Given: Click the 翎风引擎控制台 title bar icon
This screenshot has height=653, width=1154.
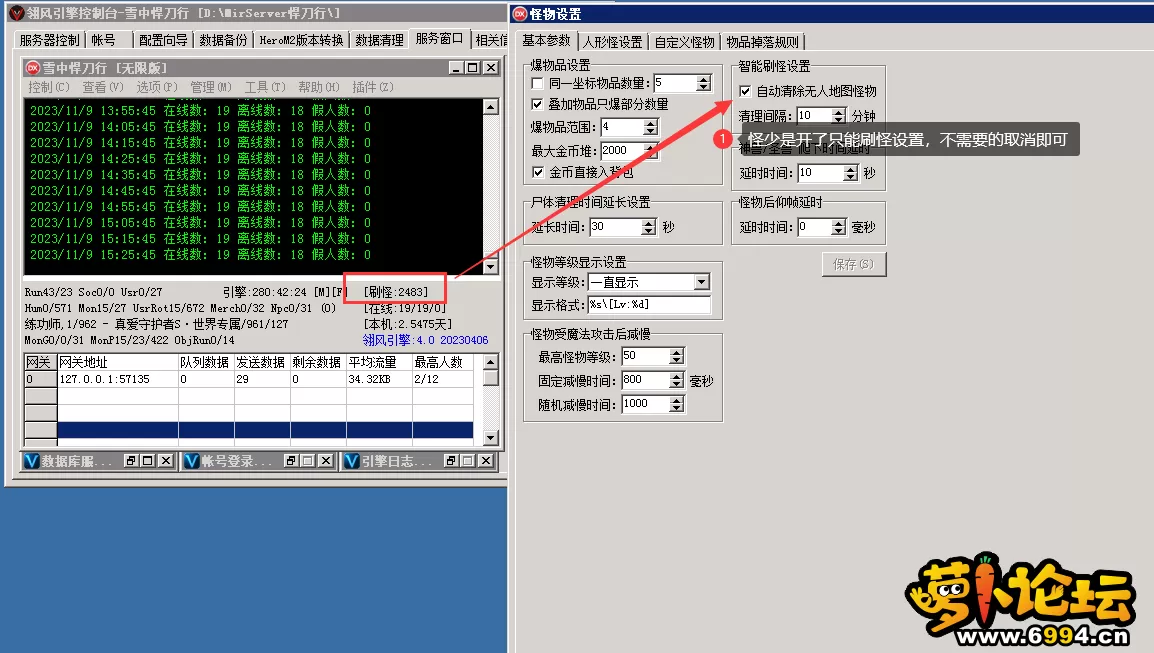Looking at the screenshot, I should pos(16,13).
